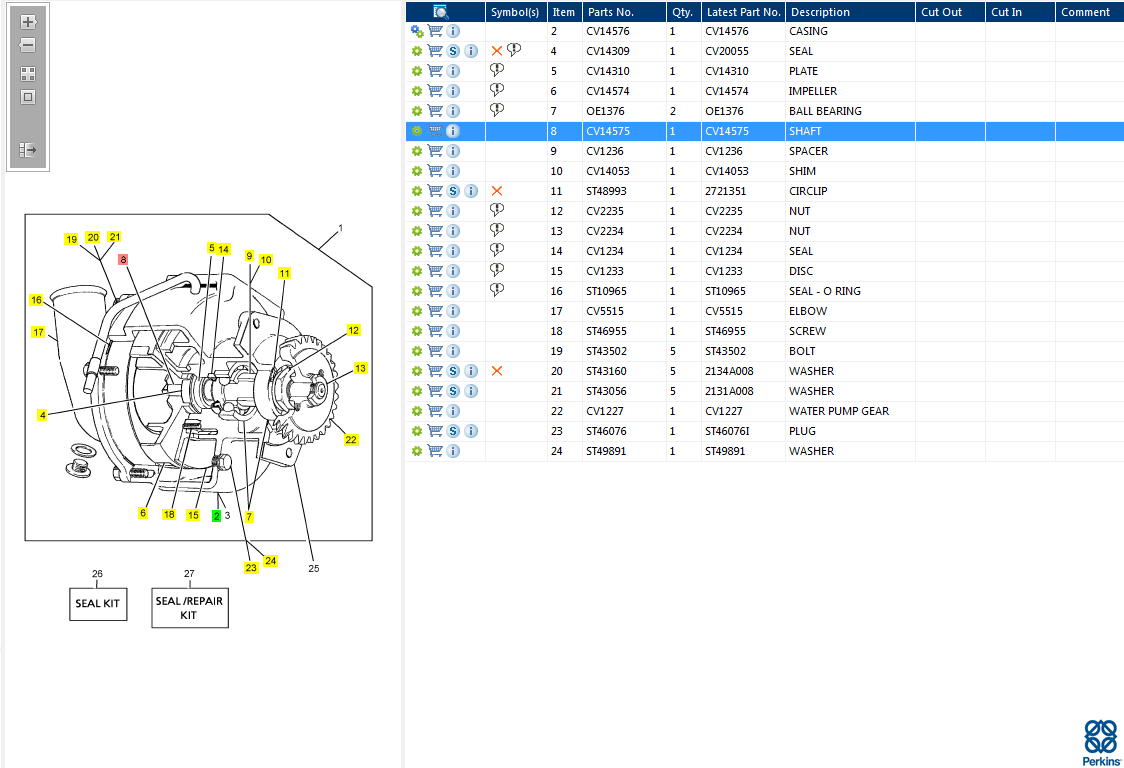1124x768 pixels.
Task: Zoom in on the parts diagram
Action: [x=28, y=21]
